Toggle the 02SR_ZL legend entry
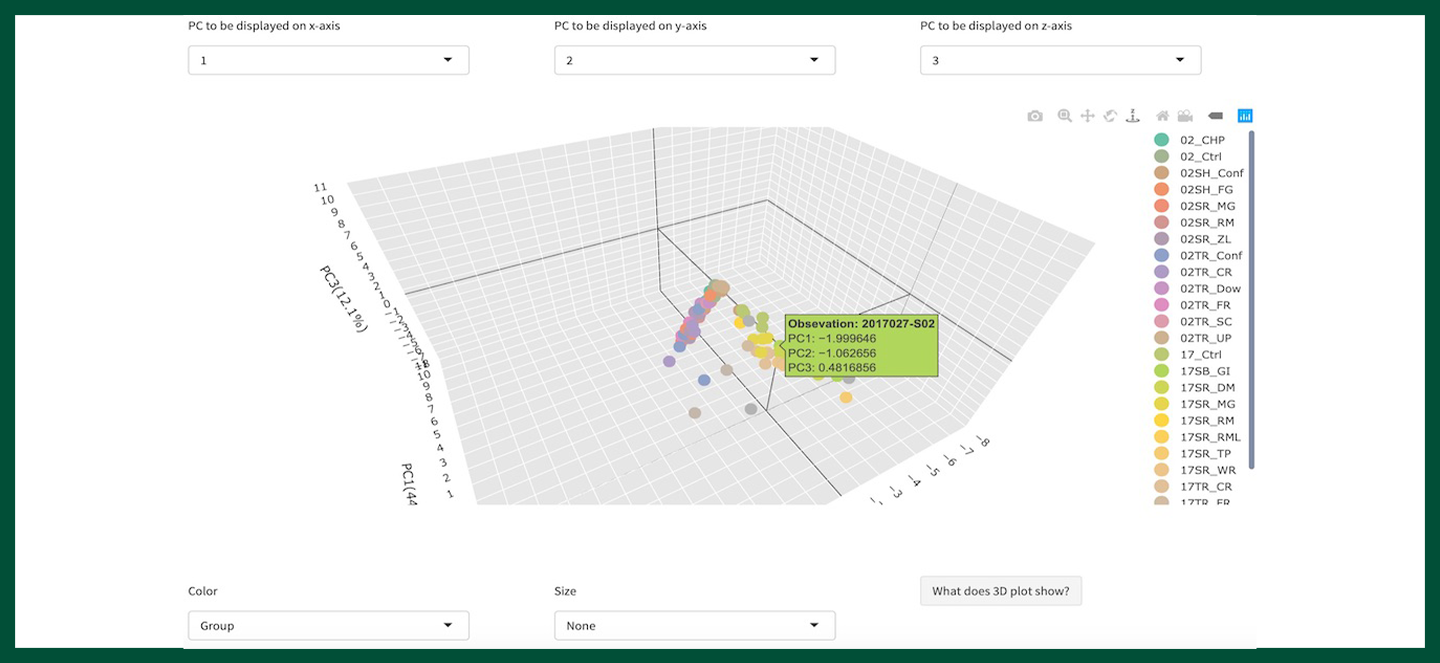This screenshot has height=663, width=1440. click(1195, 239)
